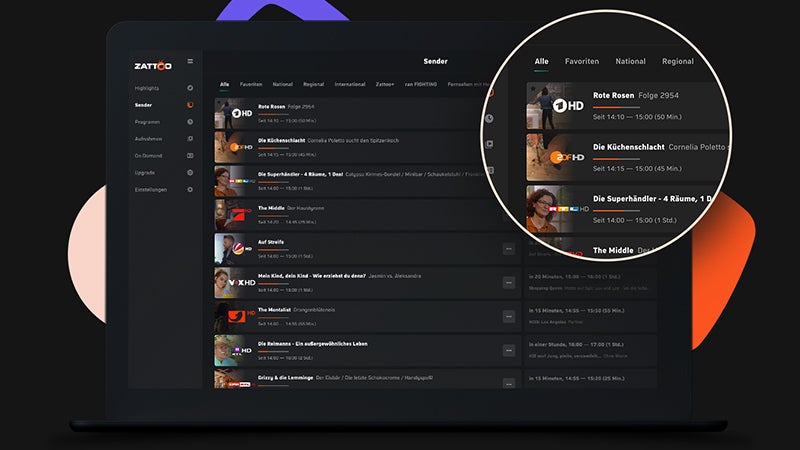This screenshot has width=800, height=450.
Task: Switch to the Favoriten tab in laptop view
Action: coord(251,84)
